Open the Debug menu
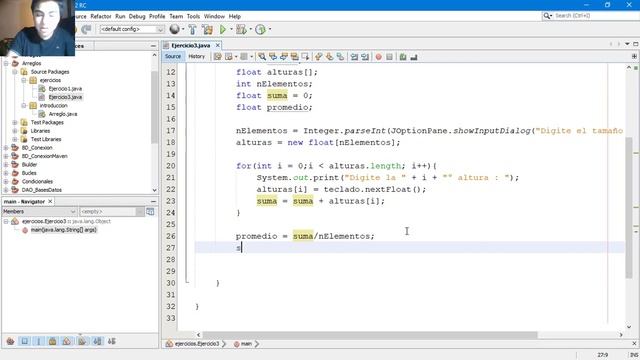640x360 pixels. point(137,16)
